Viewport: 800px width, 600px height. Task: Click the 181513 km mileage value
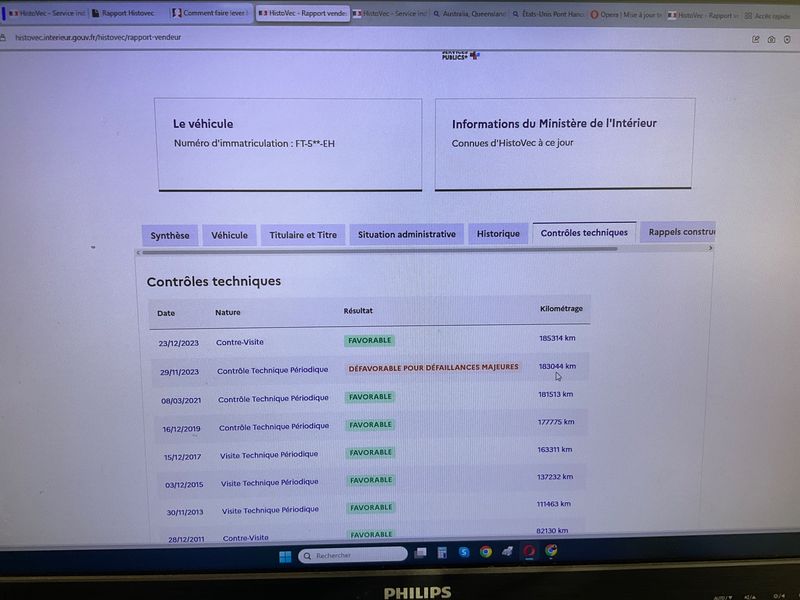point(556,394)
